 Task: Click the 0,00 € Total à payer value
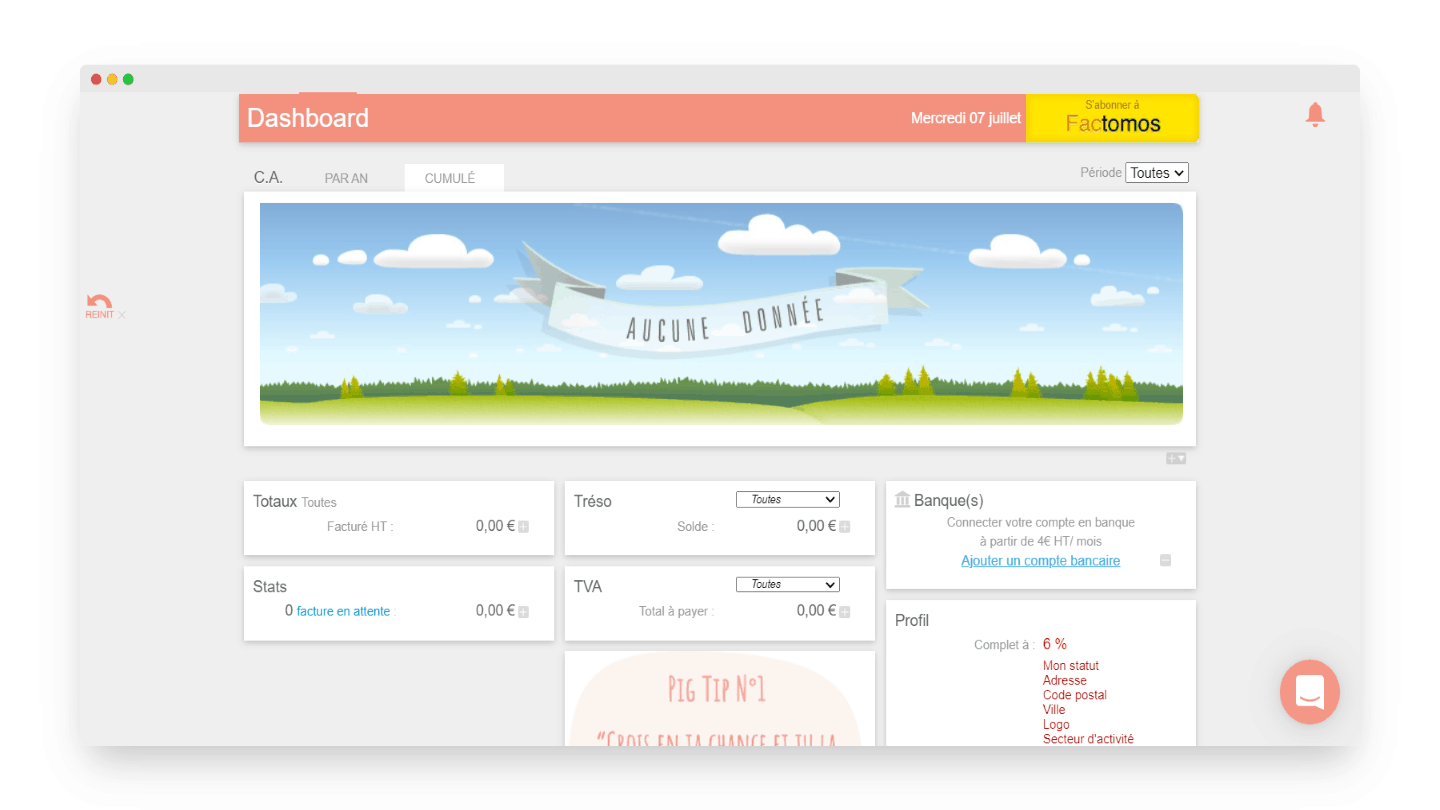(x=816, y=611)
